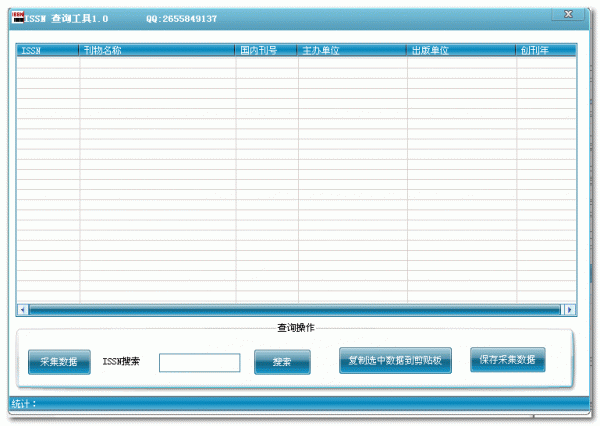The image size is (600, 426).
Task: Close the ISSN query tool window
Action: click(568, 14)
